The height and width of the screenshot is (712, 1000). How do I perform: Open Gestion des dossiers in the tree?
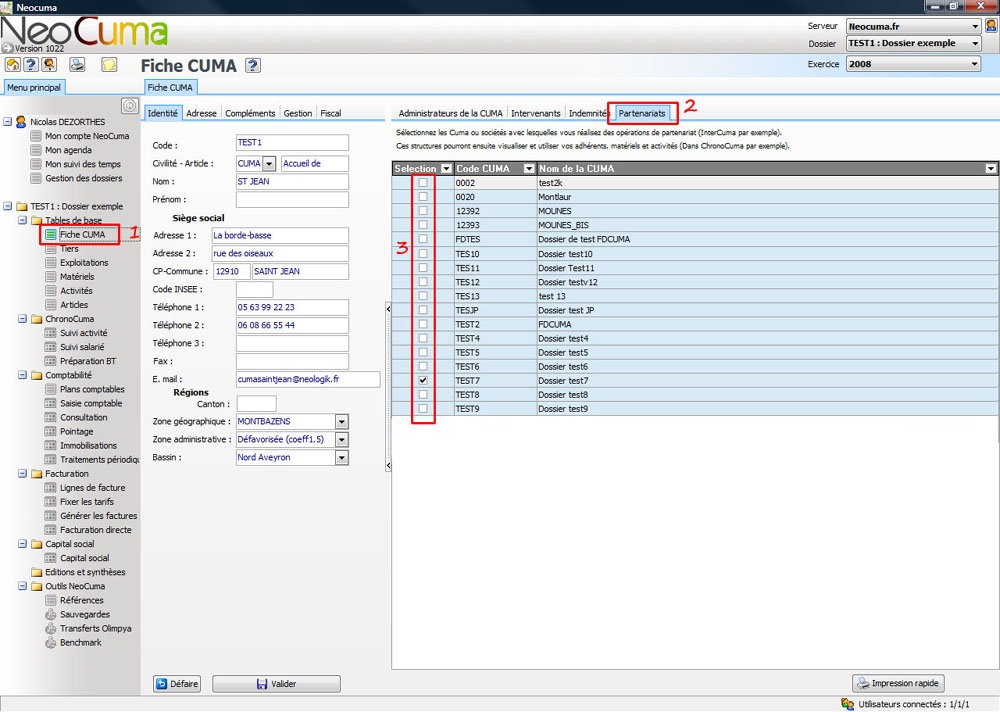coord(84,178)
